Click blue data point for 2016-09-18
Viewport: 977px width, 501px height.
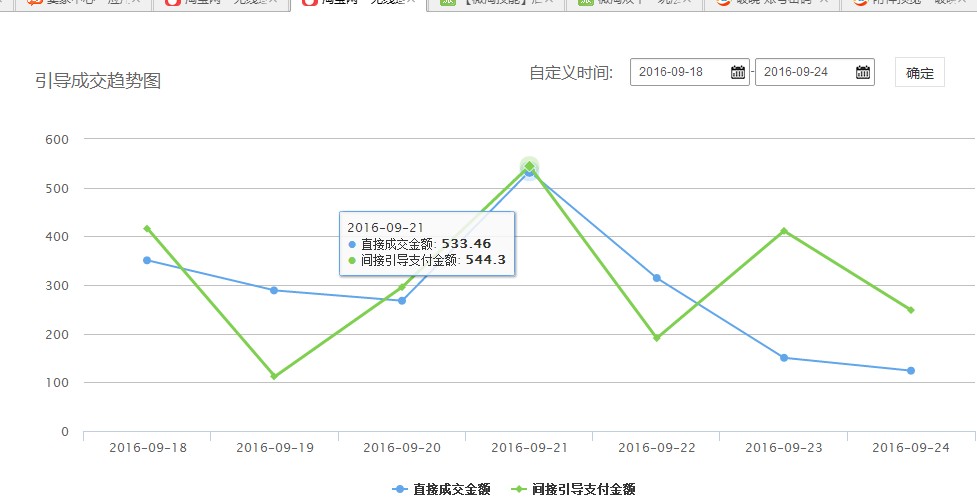147,260
